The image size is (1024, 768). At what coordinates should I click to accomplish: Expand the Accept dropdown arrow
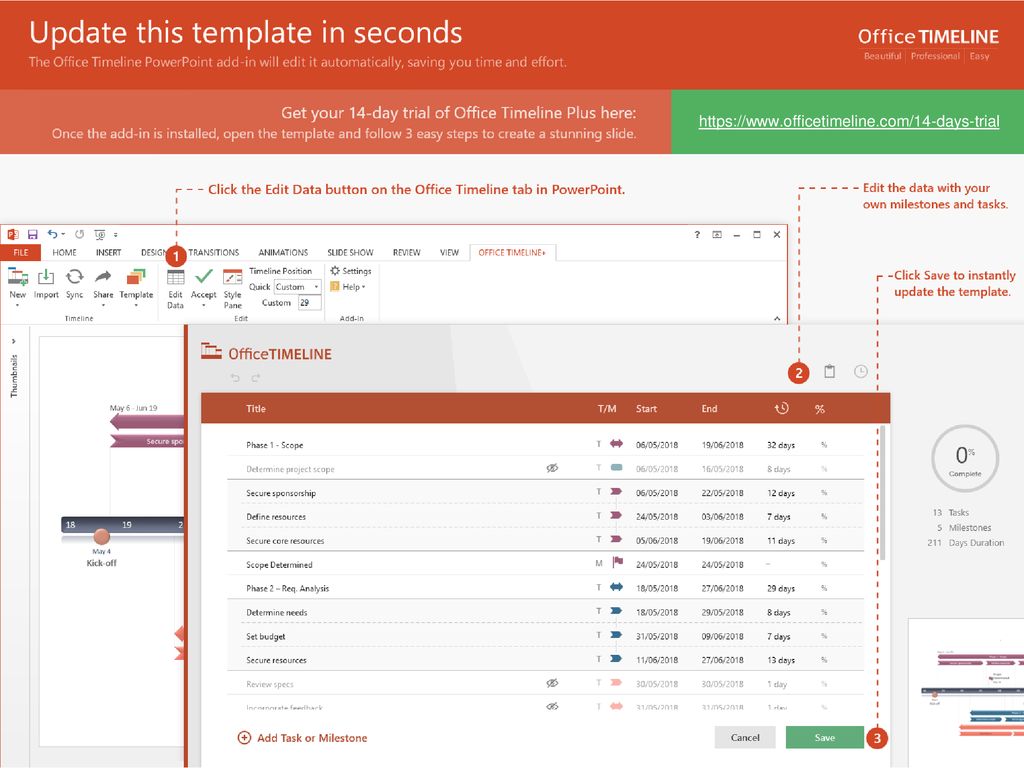point(204,305)
